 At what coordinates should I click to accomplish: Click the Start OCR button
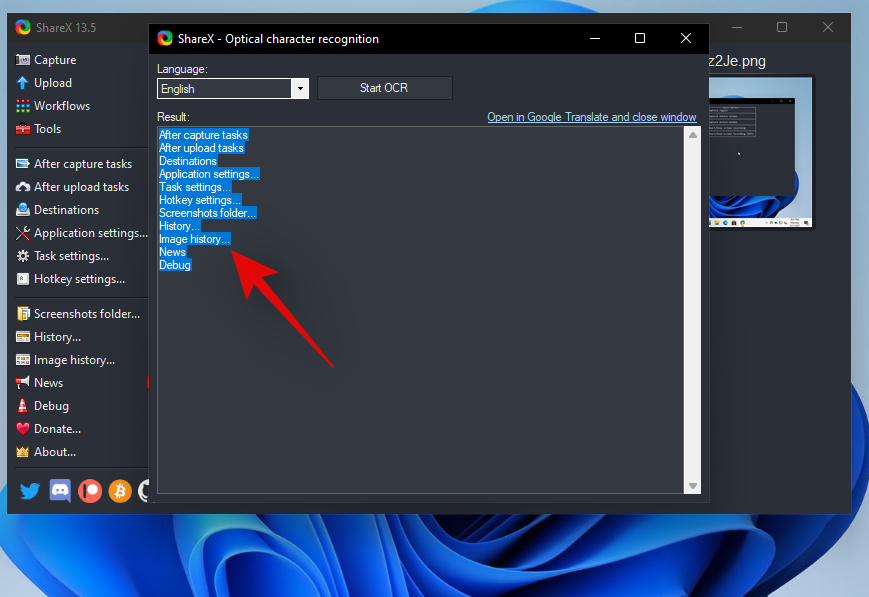point(385,88)
